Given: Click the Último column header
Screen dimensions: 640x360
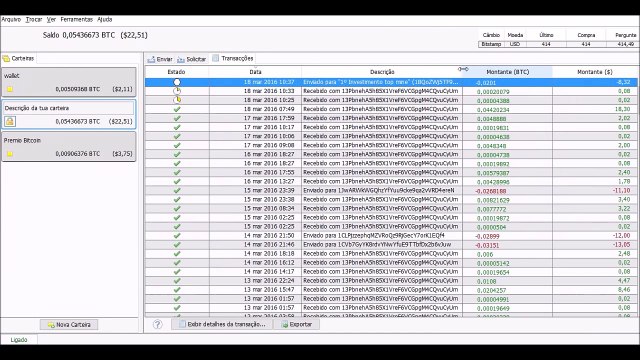Looking at the screenshot, I should click(x=546, y=35).
